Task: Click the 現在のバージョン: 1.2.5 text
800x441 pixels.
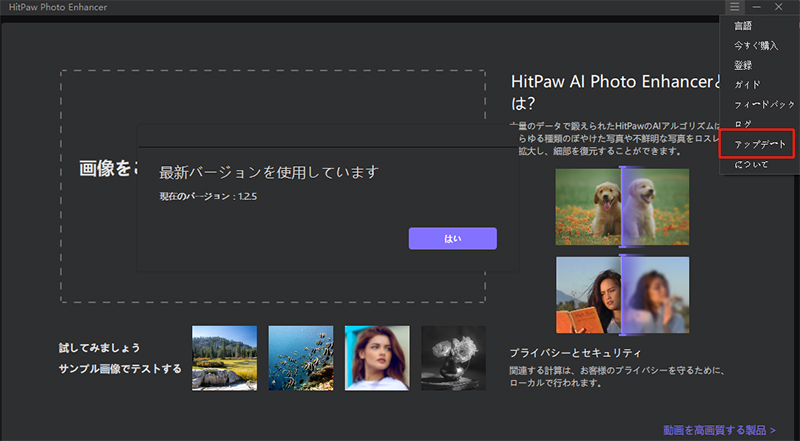Action: pyautogui.click(x=208, y=197)
